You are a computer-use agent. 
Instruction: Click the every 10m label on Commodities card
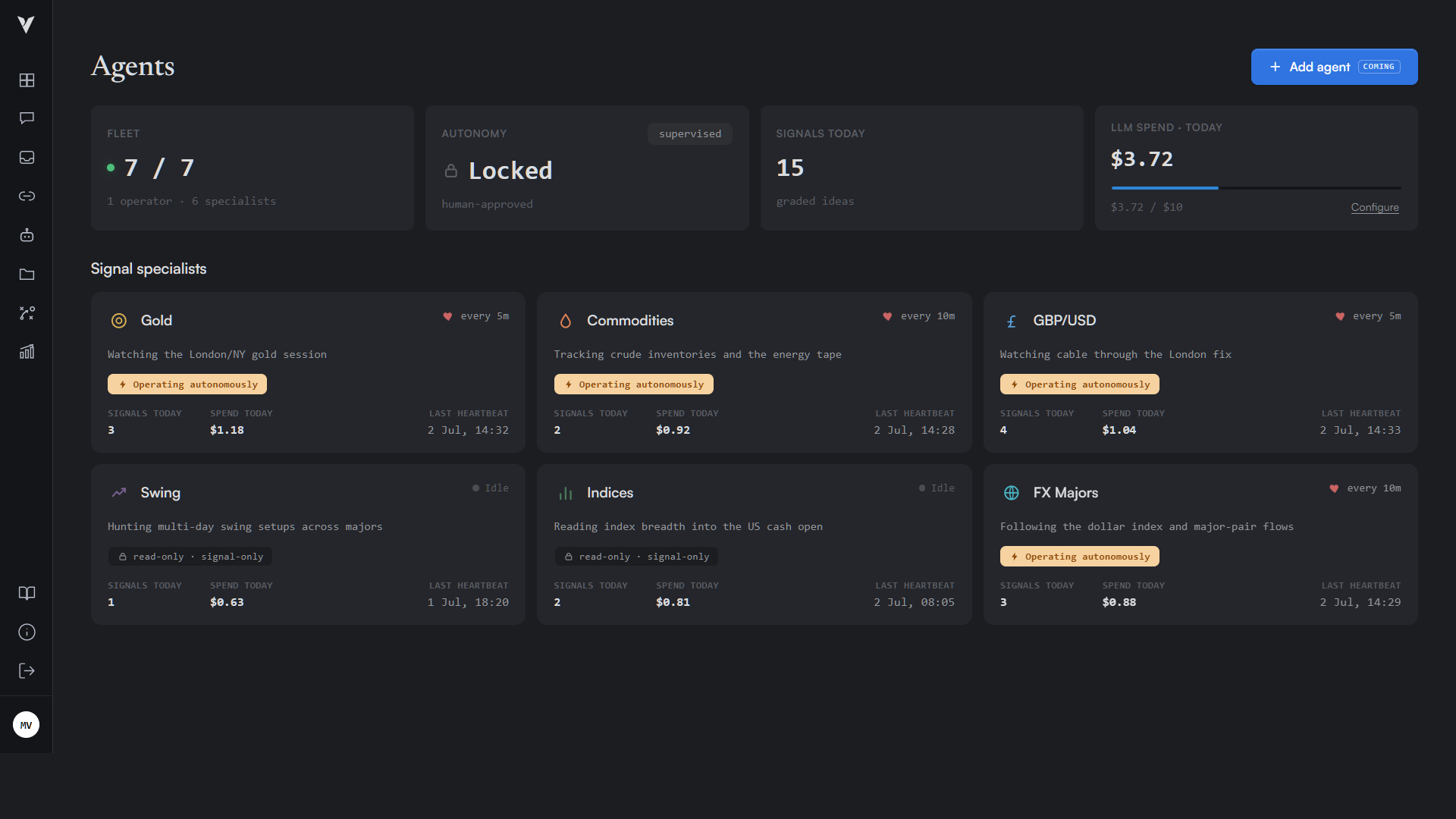pos(927,316)
